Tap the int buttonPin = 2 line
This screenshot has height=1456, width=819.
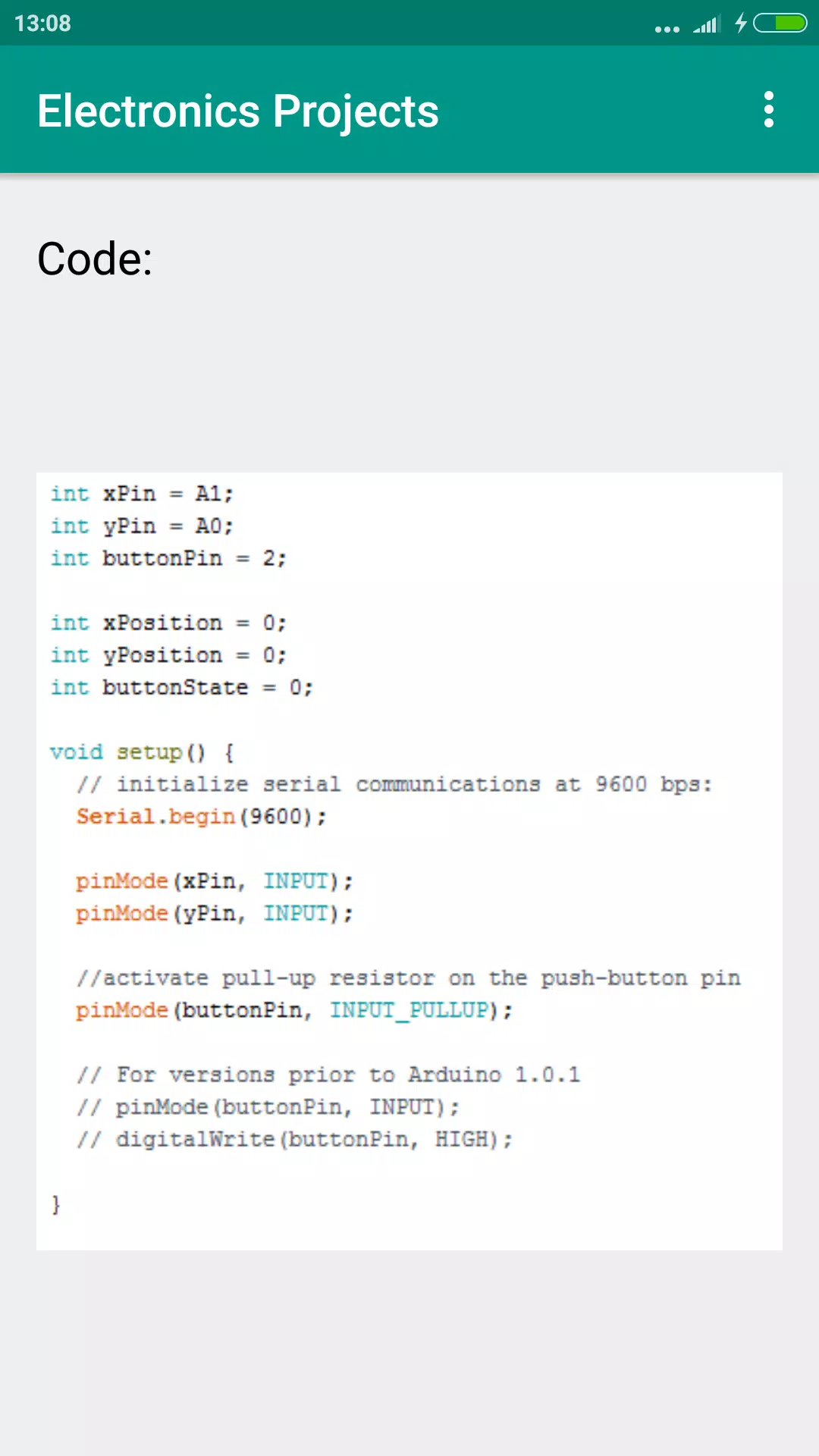pyautogui.click(x=168, y=559)
